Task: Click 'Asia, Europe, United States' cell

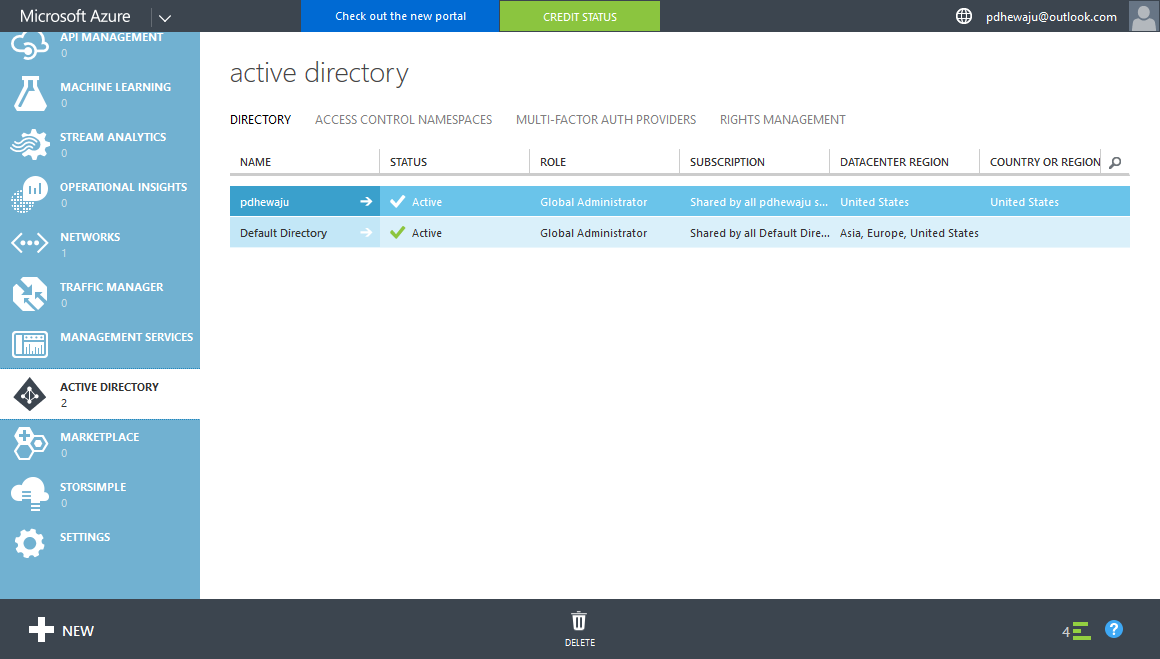Action: click(x=909, y=233)
